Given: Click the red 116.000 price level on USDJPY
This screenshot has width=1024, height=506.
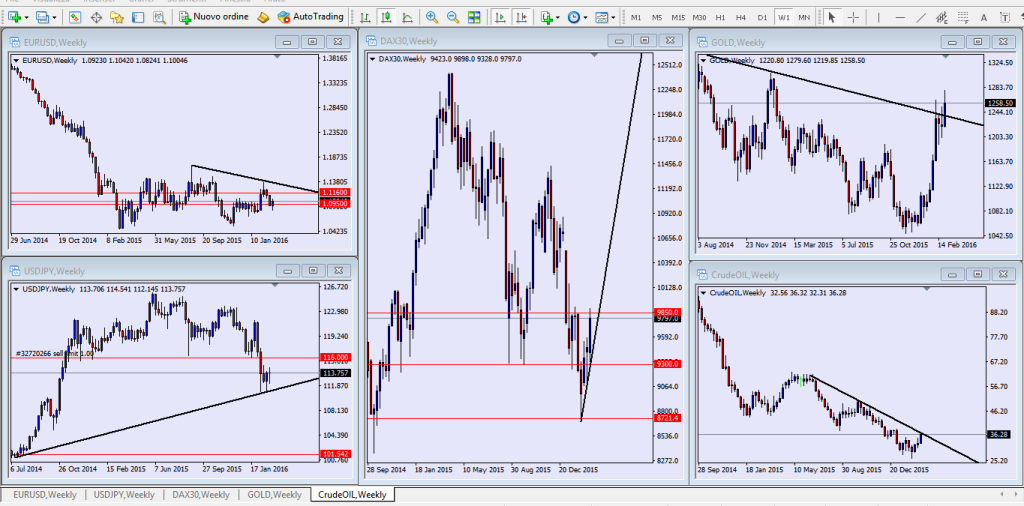Looking at the screenshot, I should click(x=335, y=357).
